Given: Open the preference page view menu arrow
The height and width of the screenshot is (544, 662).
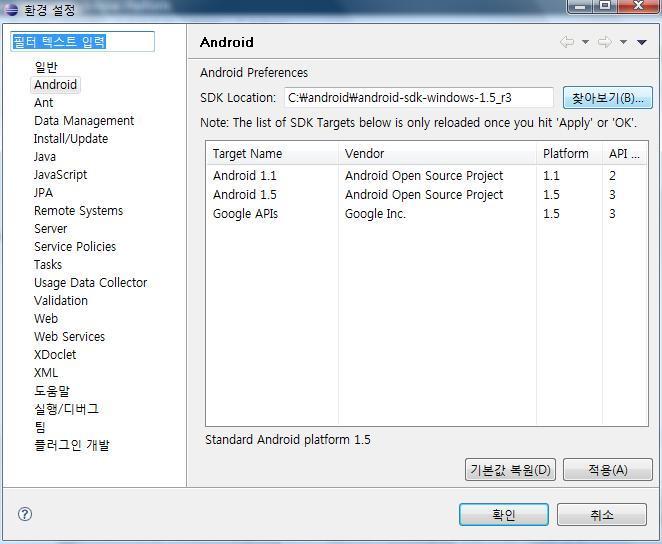Looking at the screenshot, I should pos(642,42).
